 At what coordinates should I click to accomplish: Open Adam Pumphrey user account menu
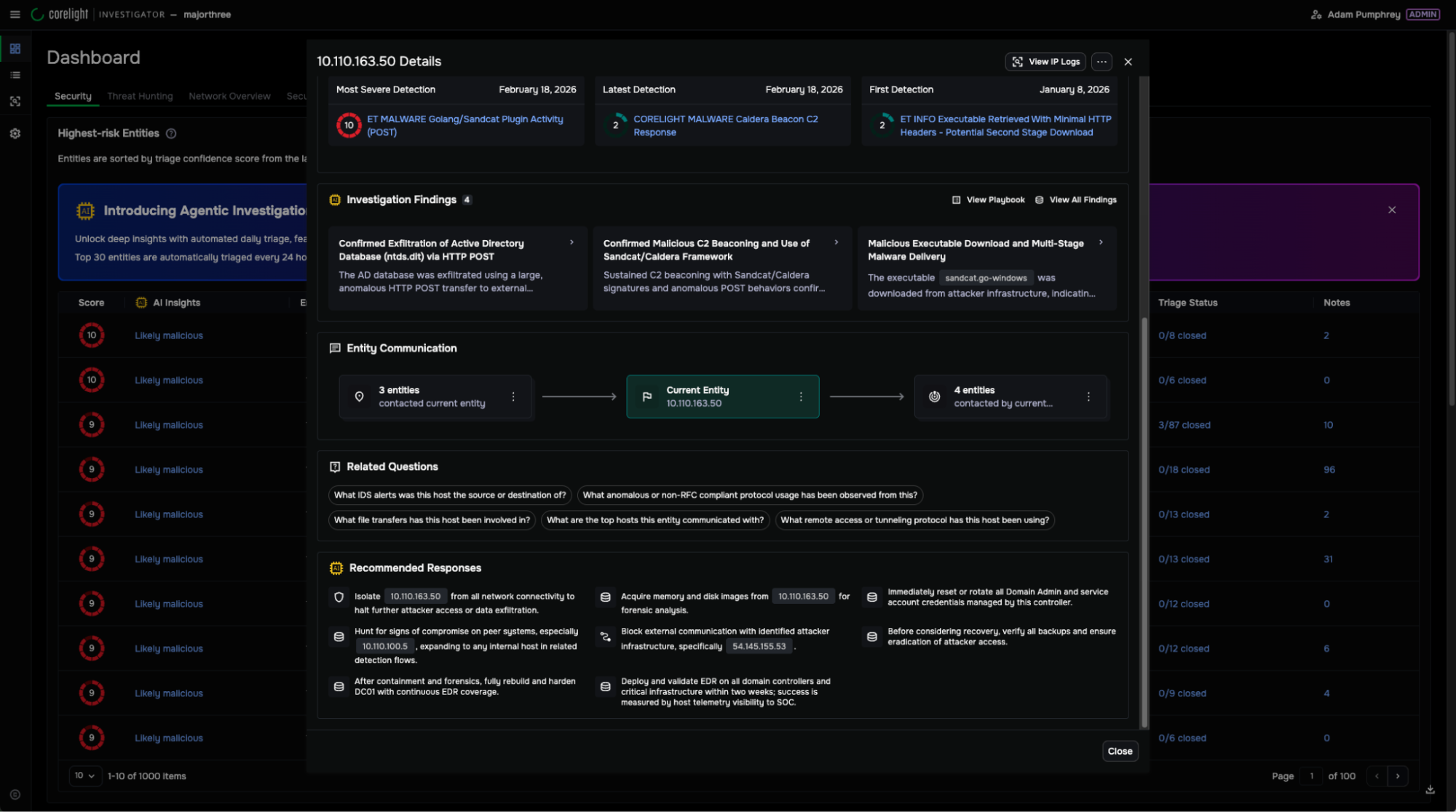tap(1374, 15)
